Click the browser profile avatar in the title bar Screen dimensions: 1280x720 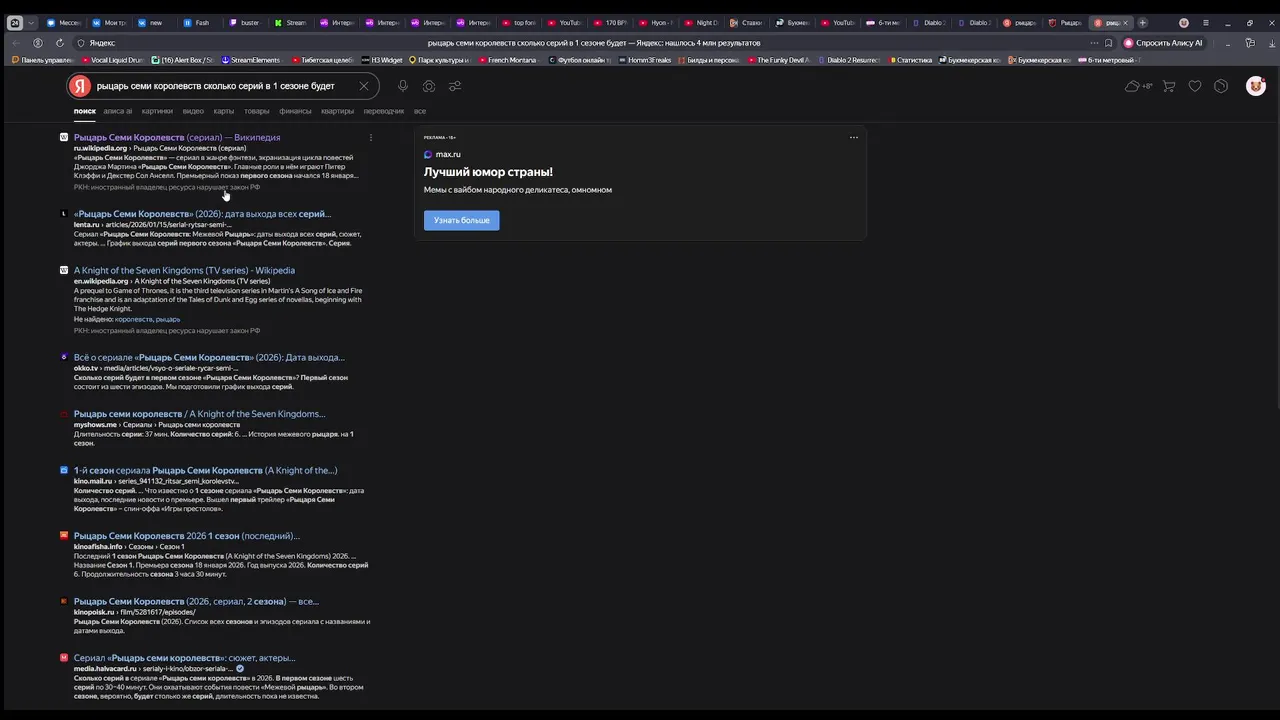pos(1184,22)
